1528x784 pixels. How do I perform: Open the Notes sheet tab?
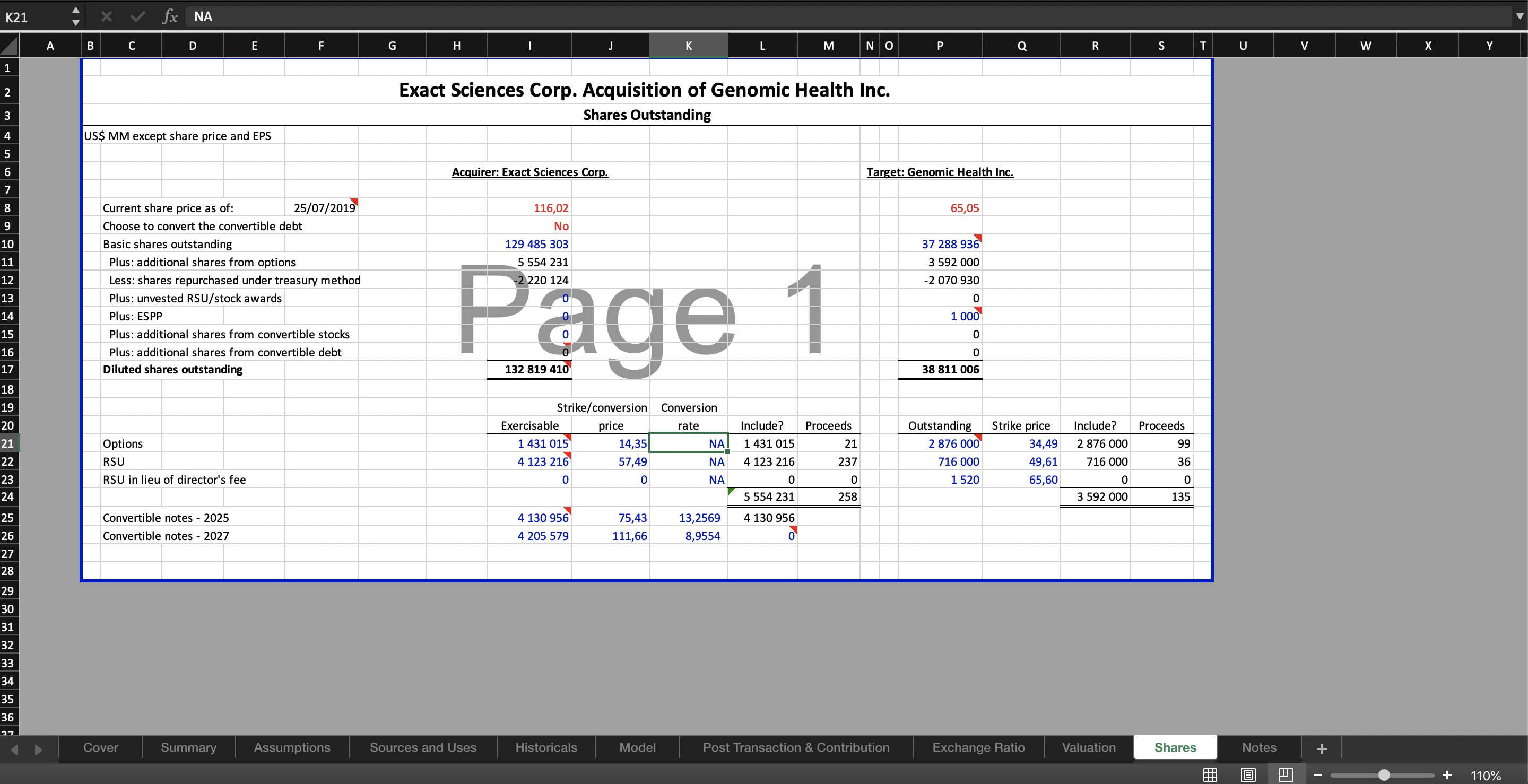click(x=1258, y=747)
